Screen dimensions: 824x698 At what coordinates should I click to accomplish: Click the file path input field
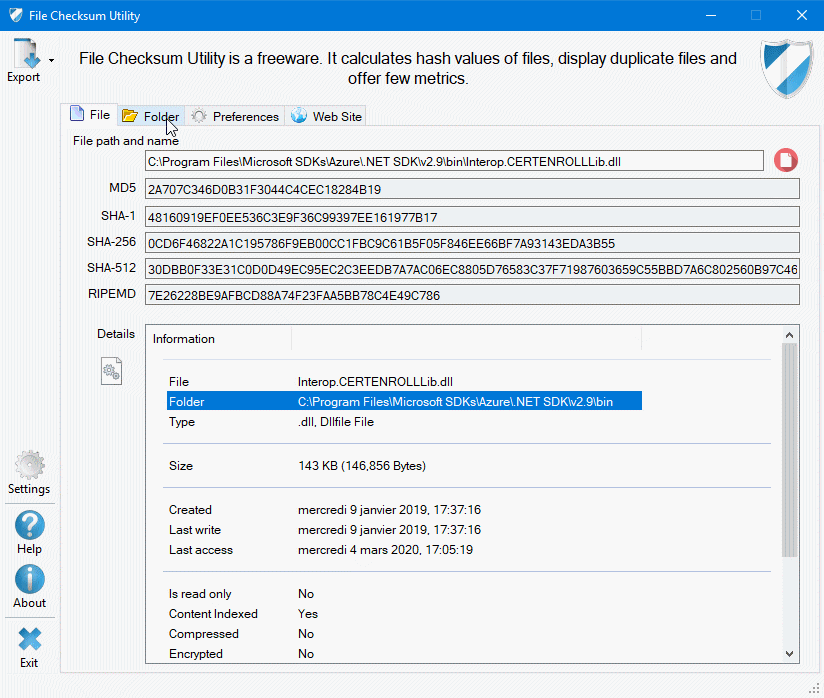(455, 160)
